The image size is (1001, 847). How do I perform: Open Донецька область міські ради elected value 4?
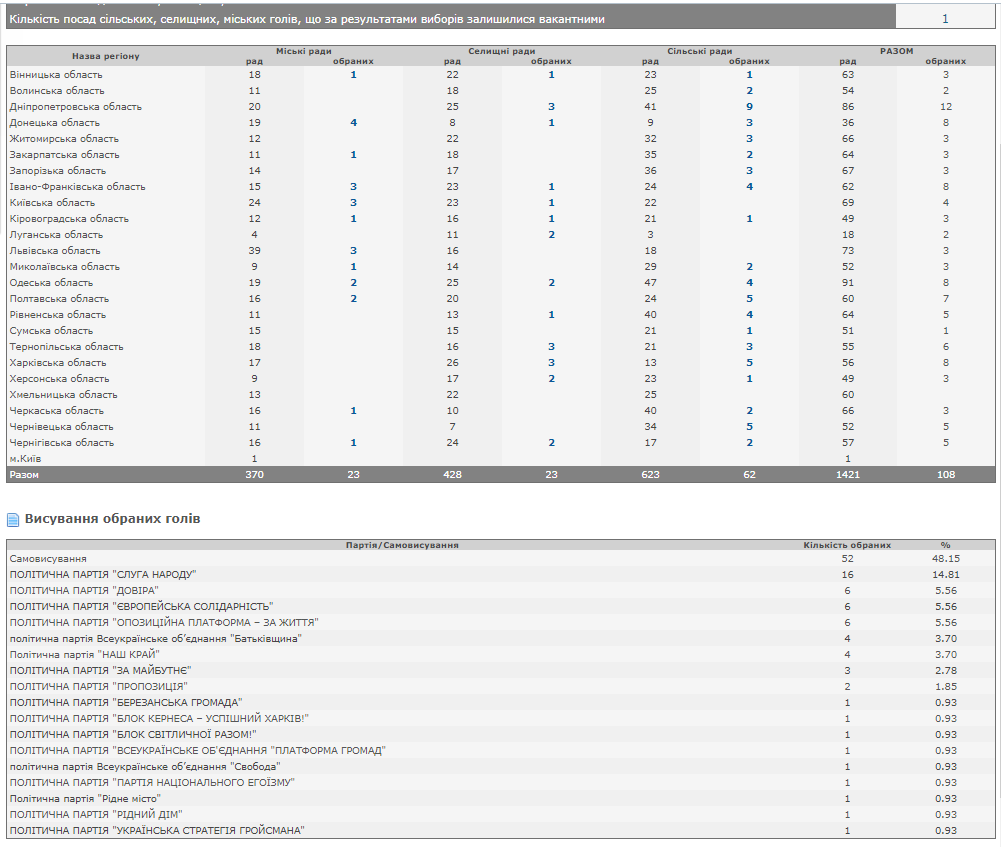(x=353, y=123)
